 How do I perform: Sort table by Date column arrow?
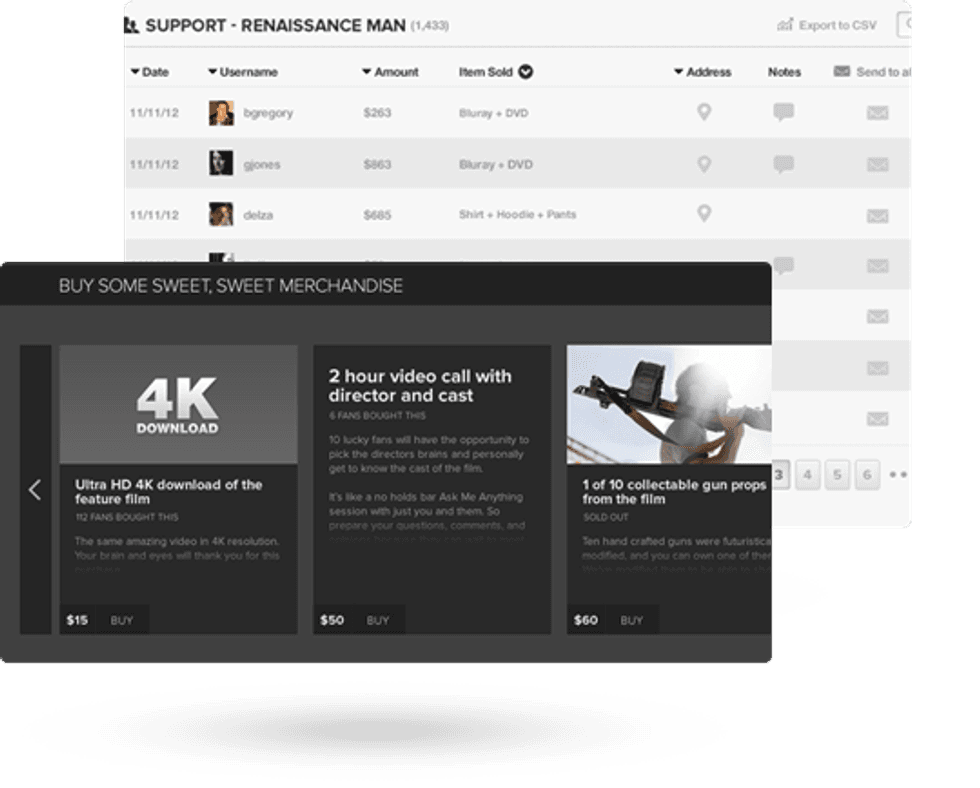pyautogui.click(x=135, y=72)
